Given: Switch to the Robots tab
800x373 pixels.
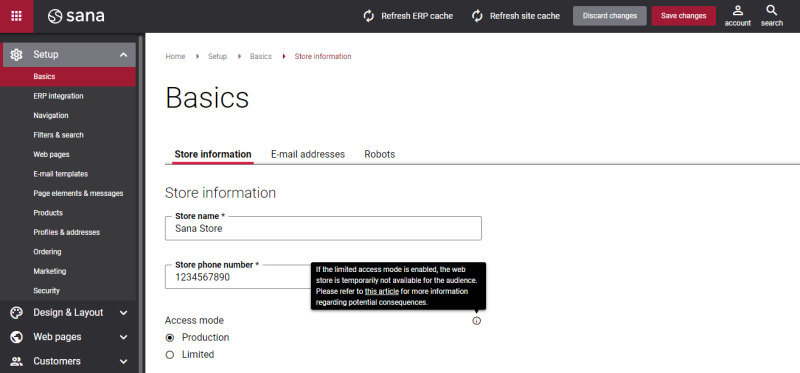Looking at the screenshot, I should coord(380,154).
